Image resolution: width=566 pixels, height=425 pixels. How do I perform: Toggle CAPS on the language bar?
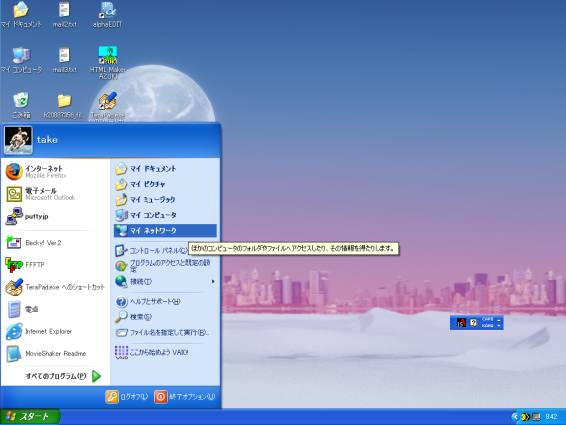(x=487, y=319)
